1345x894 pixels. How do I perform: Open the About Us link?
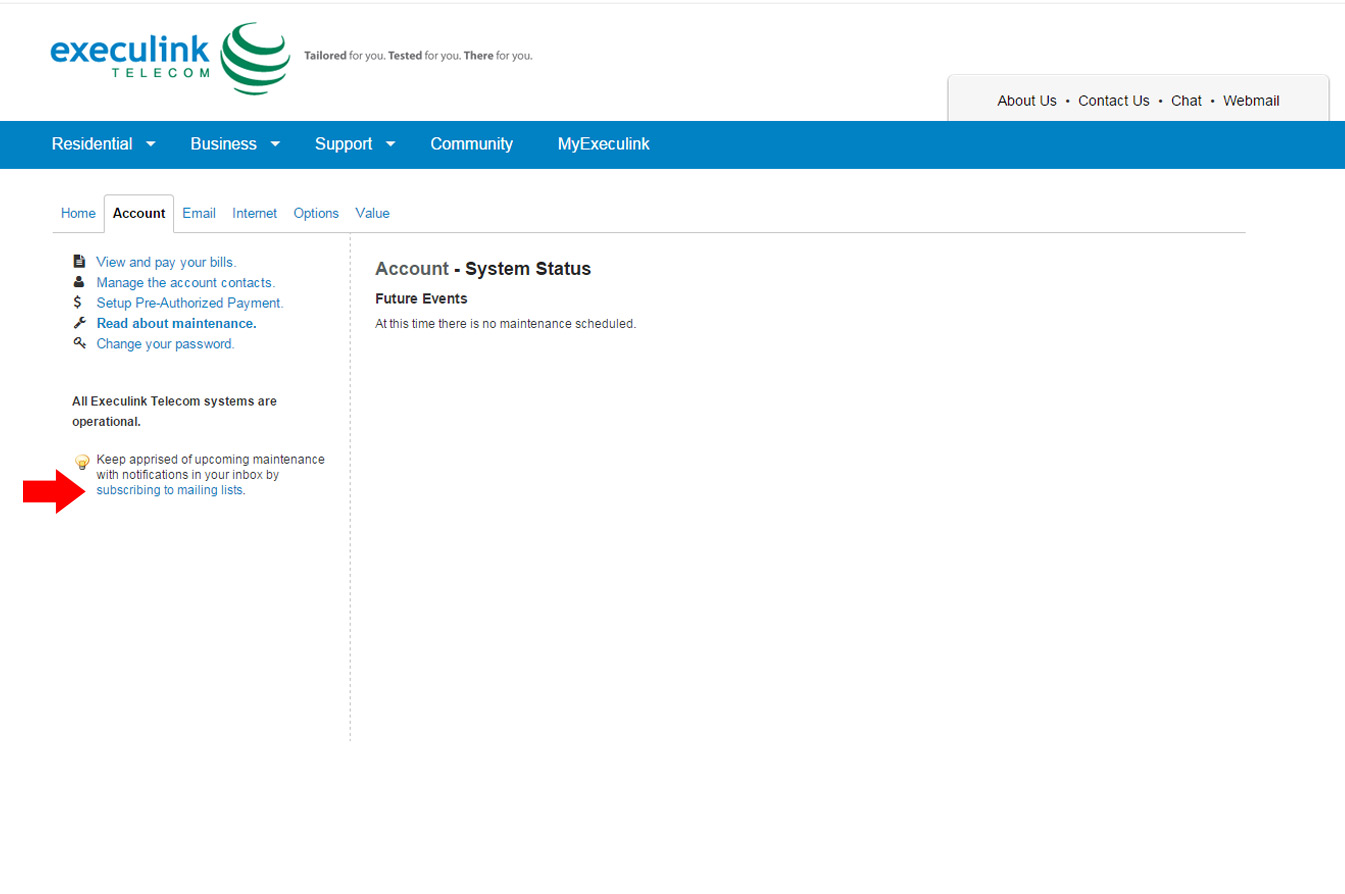(x=1027, y=101)
